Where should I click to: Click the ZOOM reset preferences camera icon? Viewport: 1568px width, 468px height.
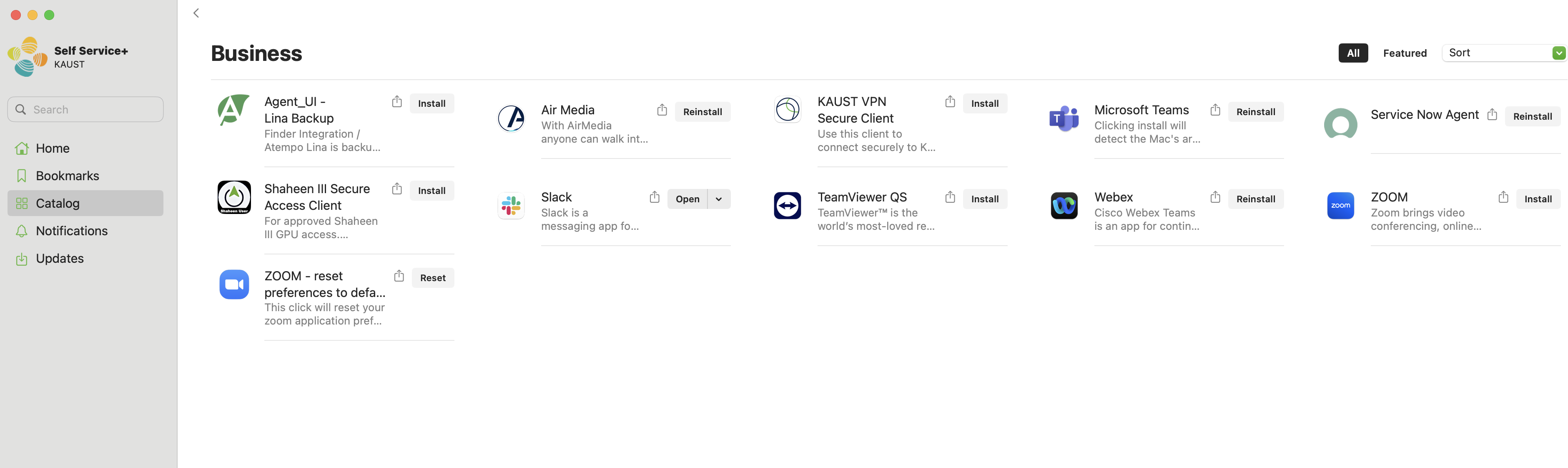click(234, 284)
